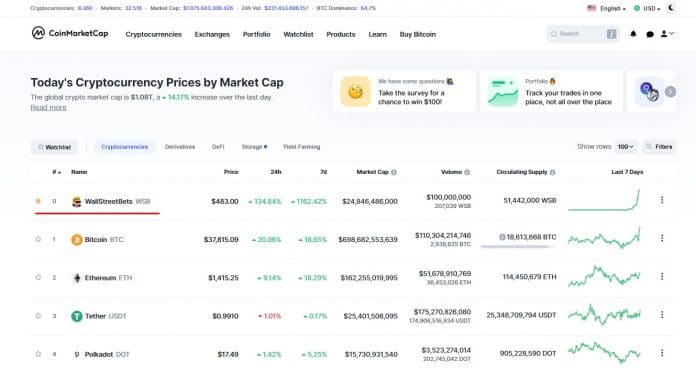
Task: Click Circulating Supply info icon
Action: click(x=553, y=172)
